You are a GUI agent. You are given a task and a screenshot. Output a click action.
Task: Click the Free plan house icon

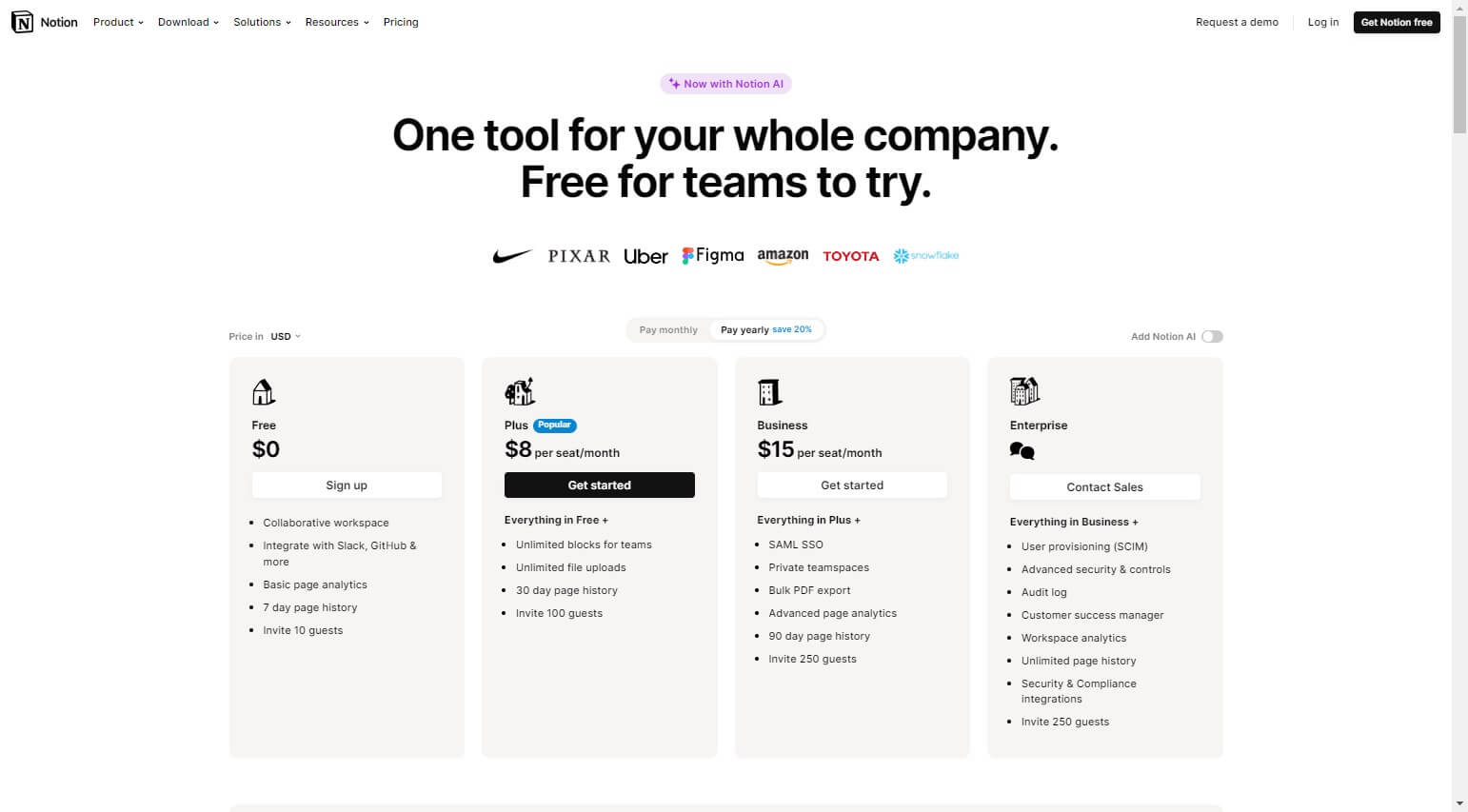pos(264,391)
